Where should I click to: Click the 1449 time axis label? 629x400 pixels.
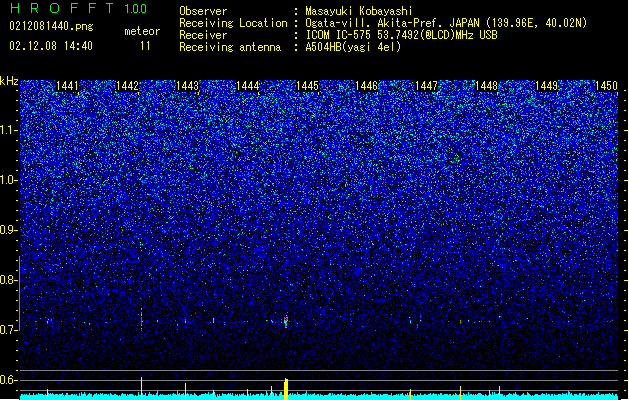coord(546,86)
